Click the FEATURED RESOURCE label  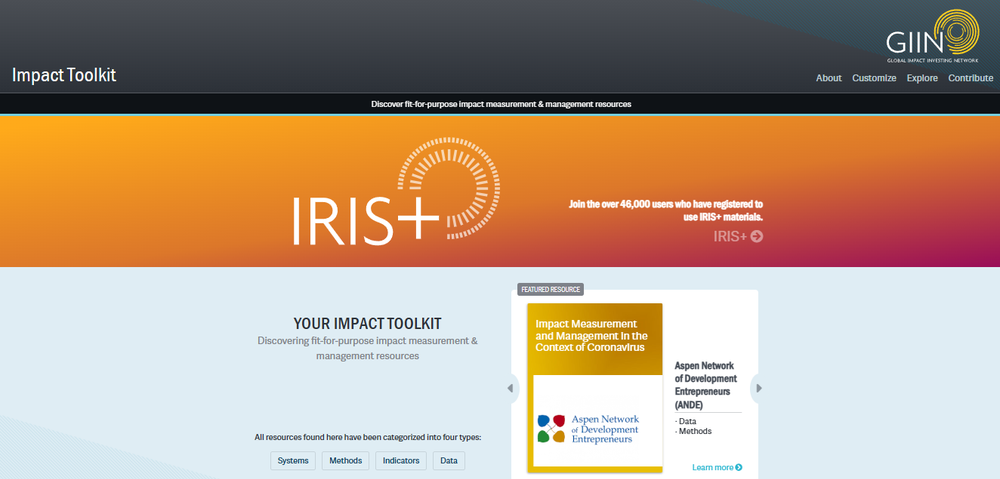coord(550,290)
